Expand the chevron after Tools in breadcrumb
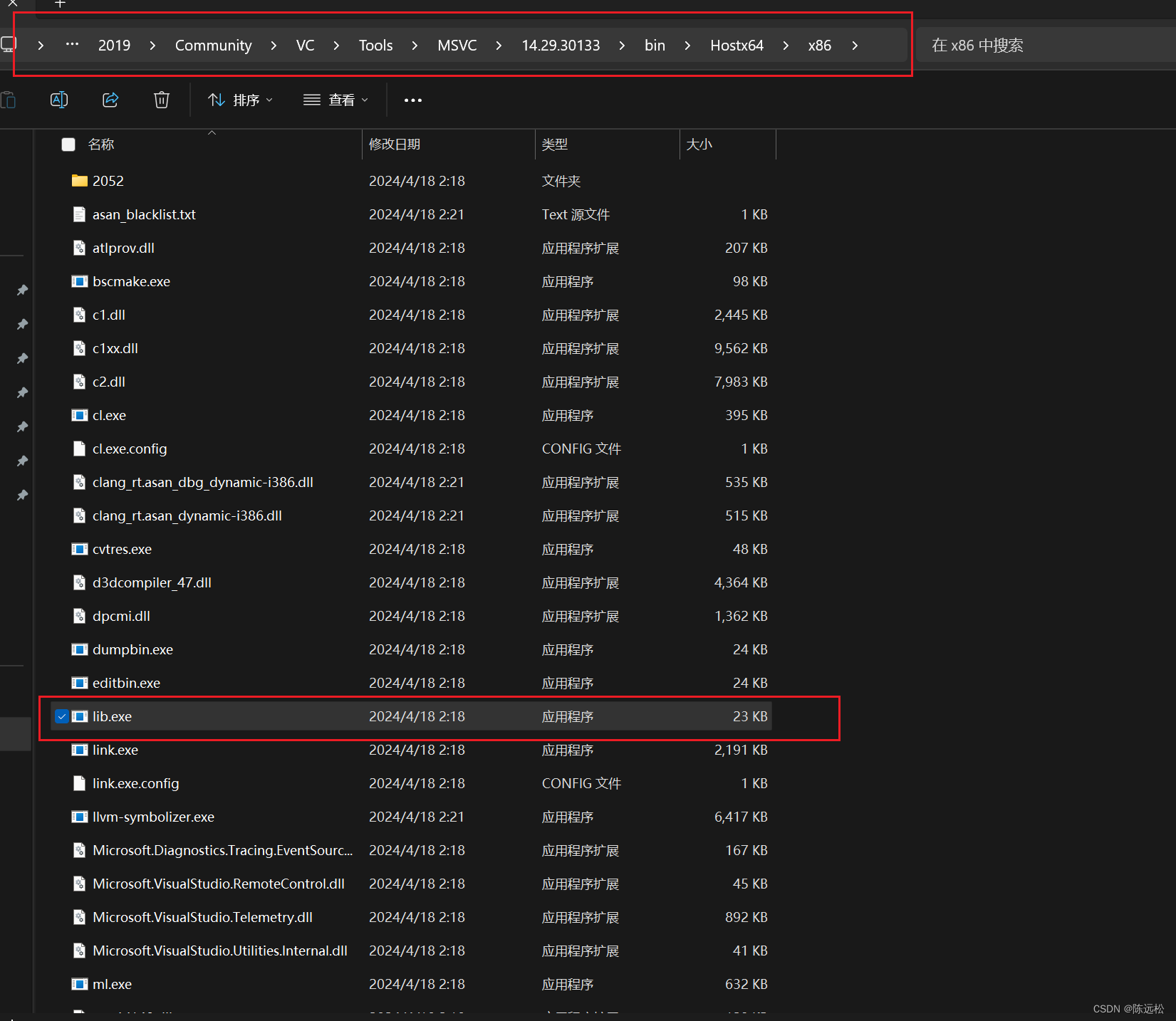The width and height of the screenshot is (1176, 1021). [415, 46]
